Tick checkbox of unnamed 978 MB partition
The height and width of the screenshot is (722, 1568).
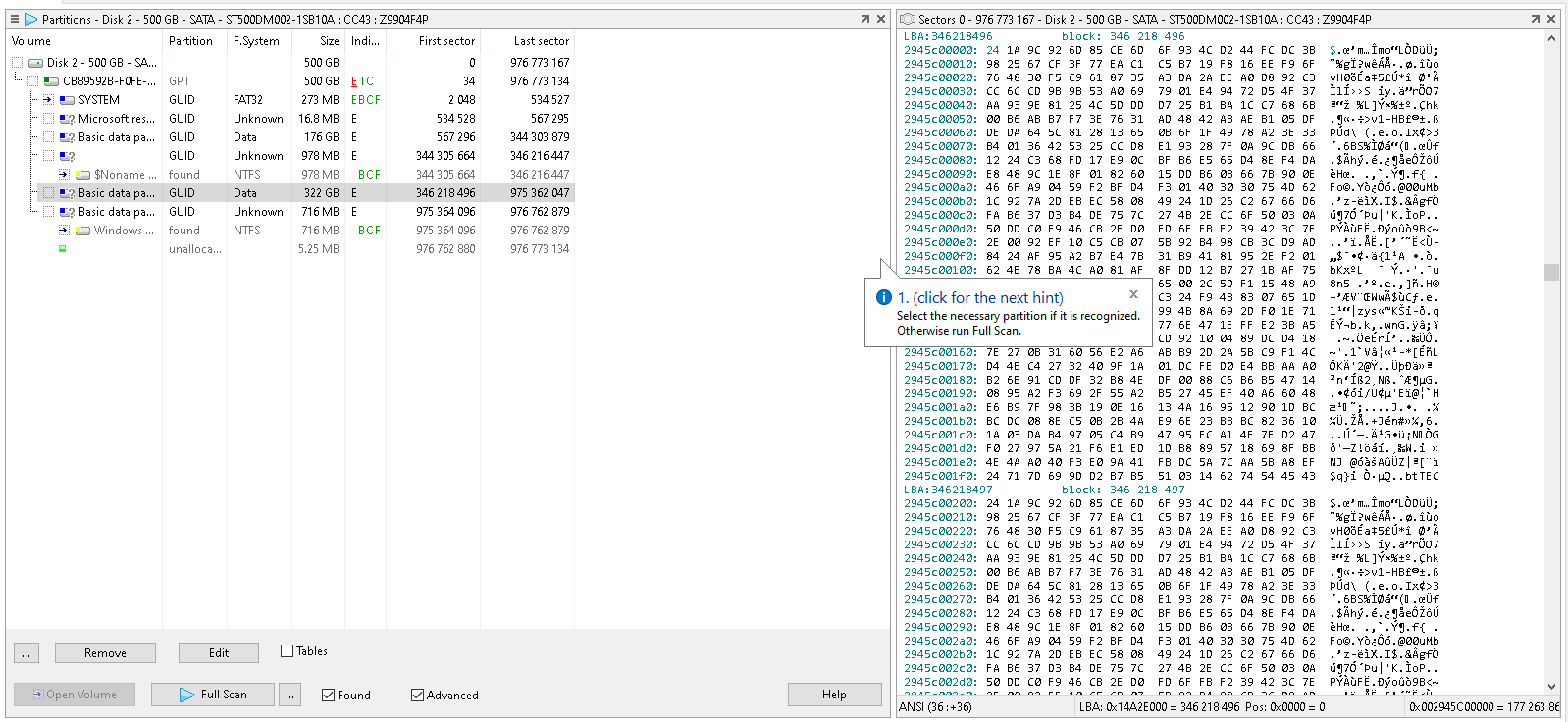click(49, 156)
